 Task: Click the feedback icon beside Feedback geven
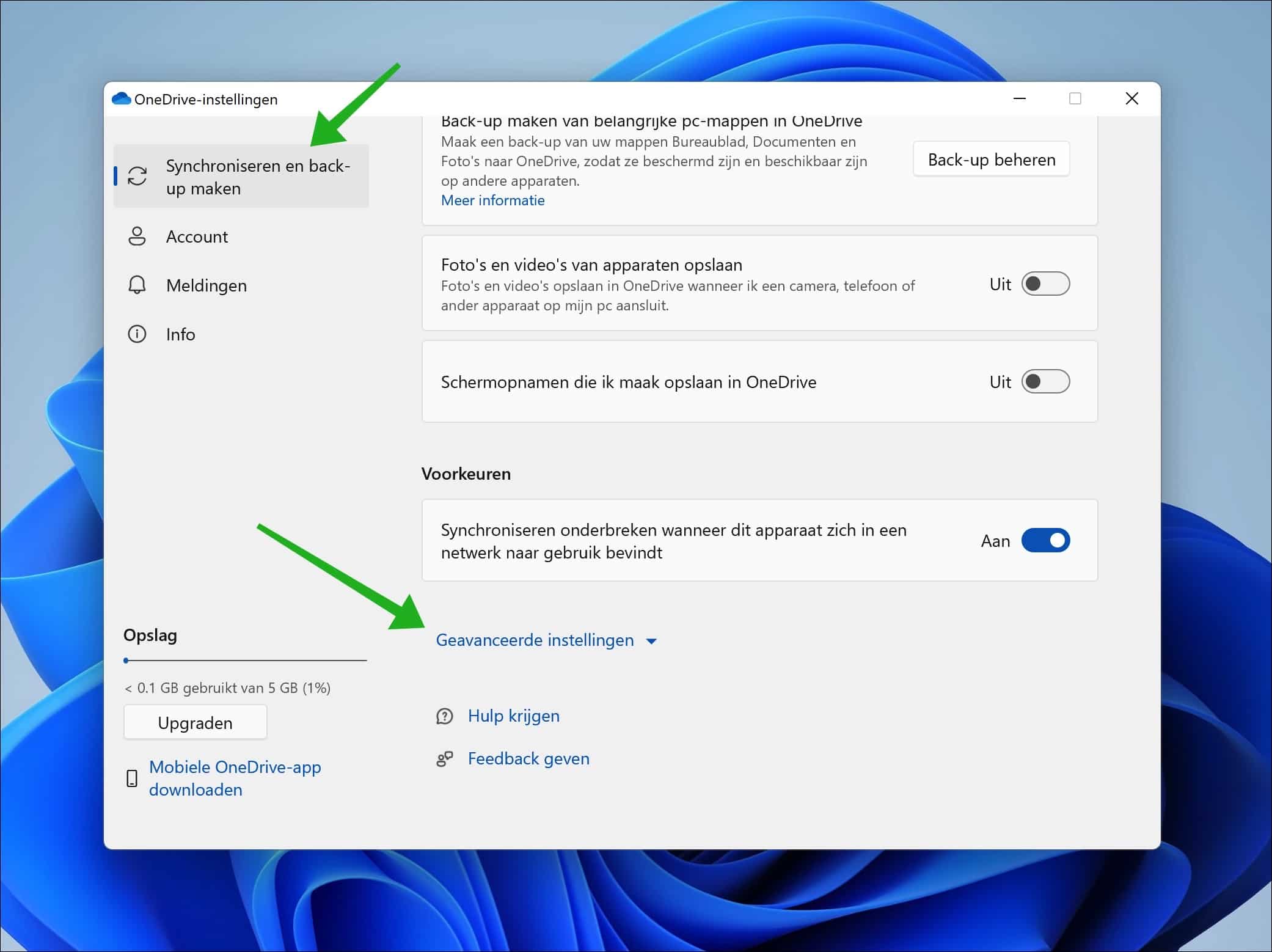click(445, 758)
